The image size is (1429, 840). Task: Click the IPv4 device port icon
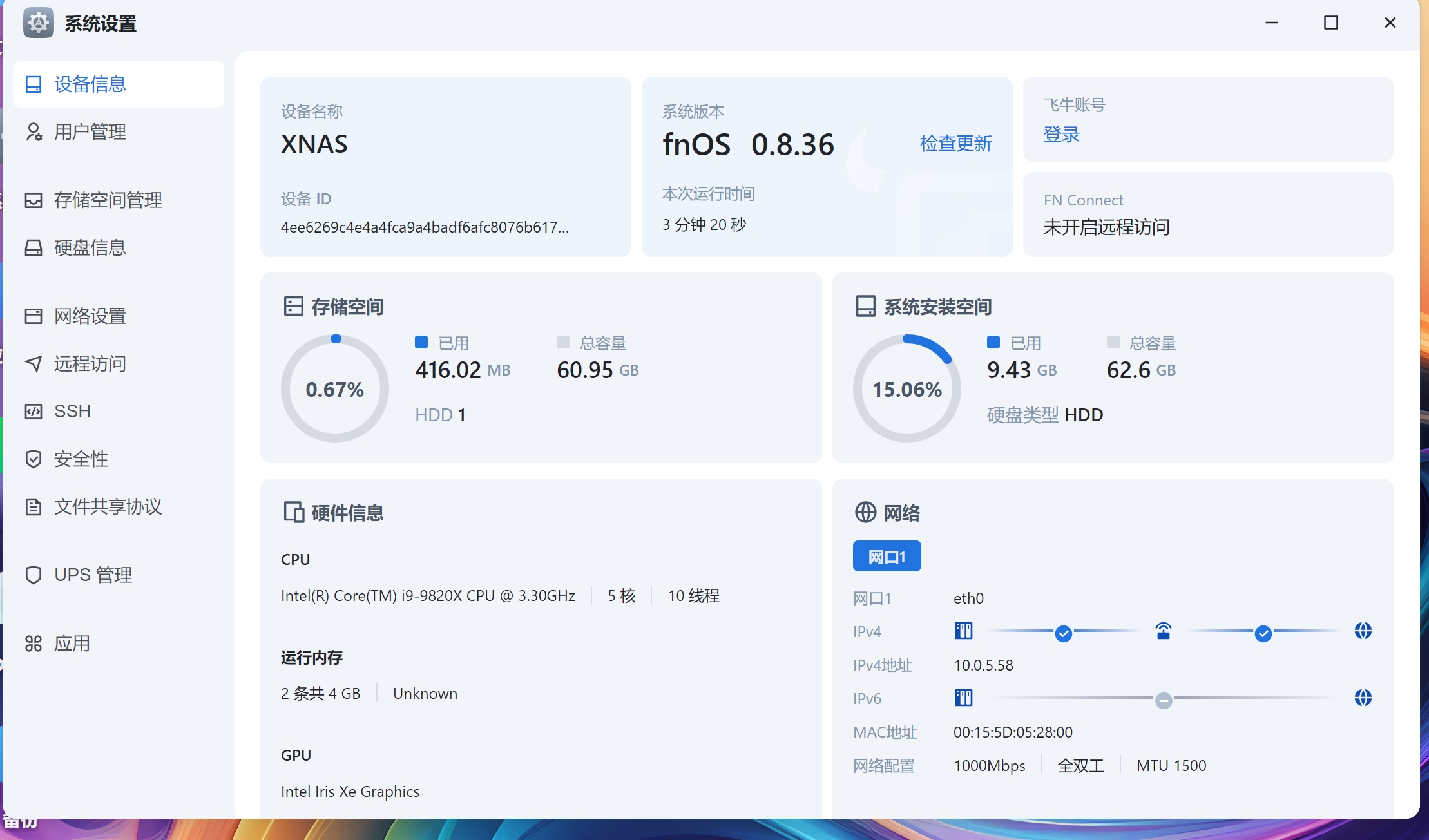point(964,631)
